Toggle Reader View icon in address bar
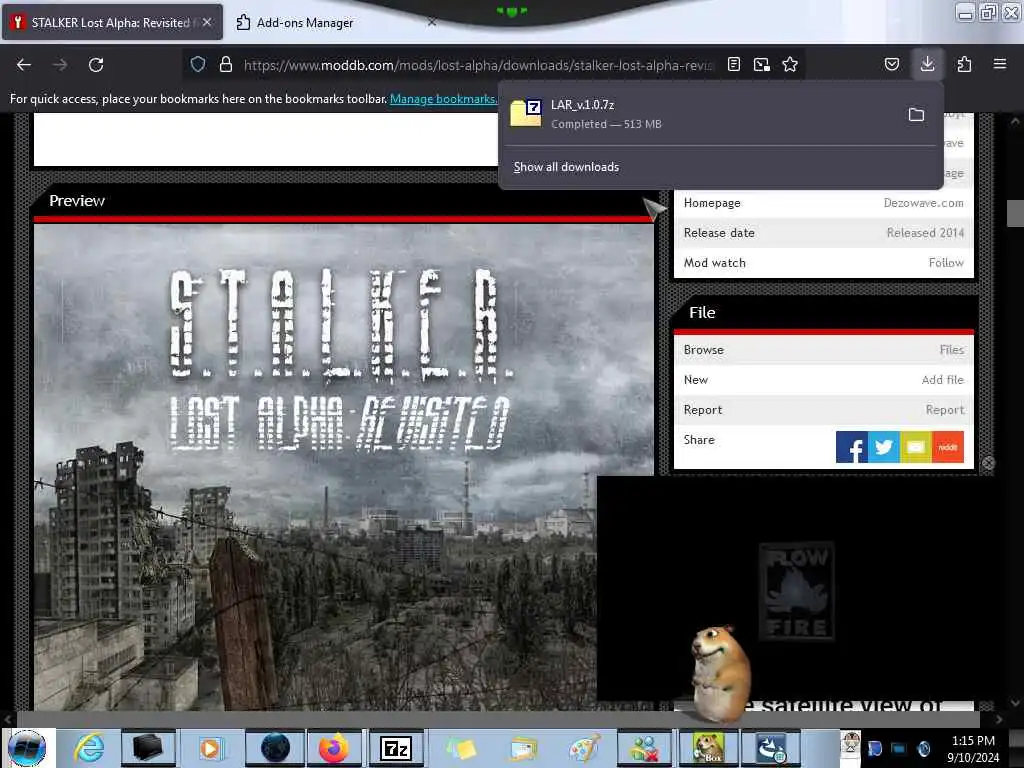 (734, 64)
